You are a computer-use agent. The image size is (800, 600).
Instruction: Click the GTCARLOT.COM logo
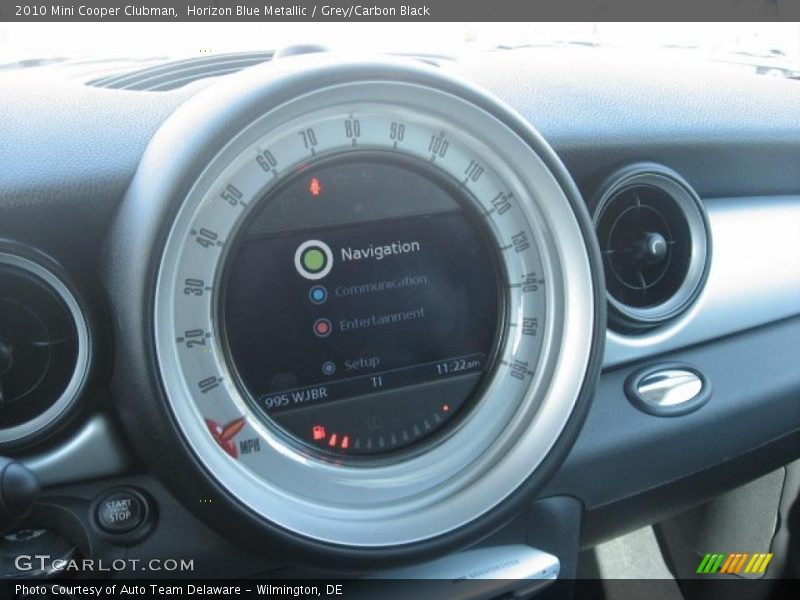104,564
